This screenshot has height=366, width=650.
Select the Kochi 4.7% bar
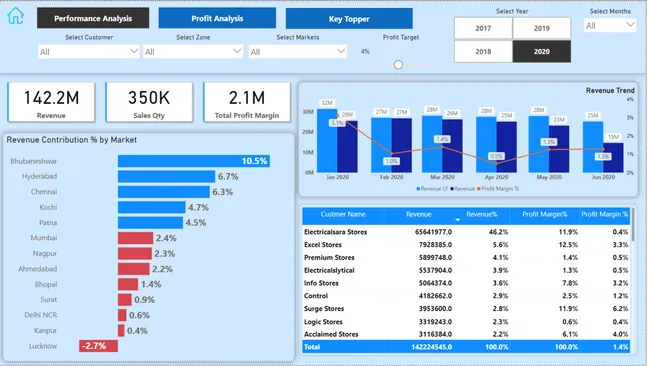[151, 207]
